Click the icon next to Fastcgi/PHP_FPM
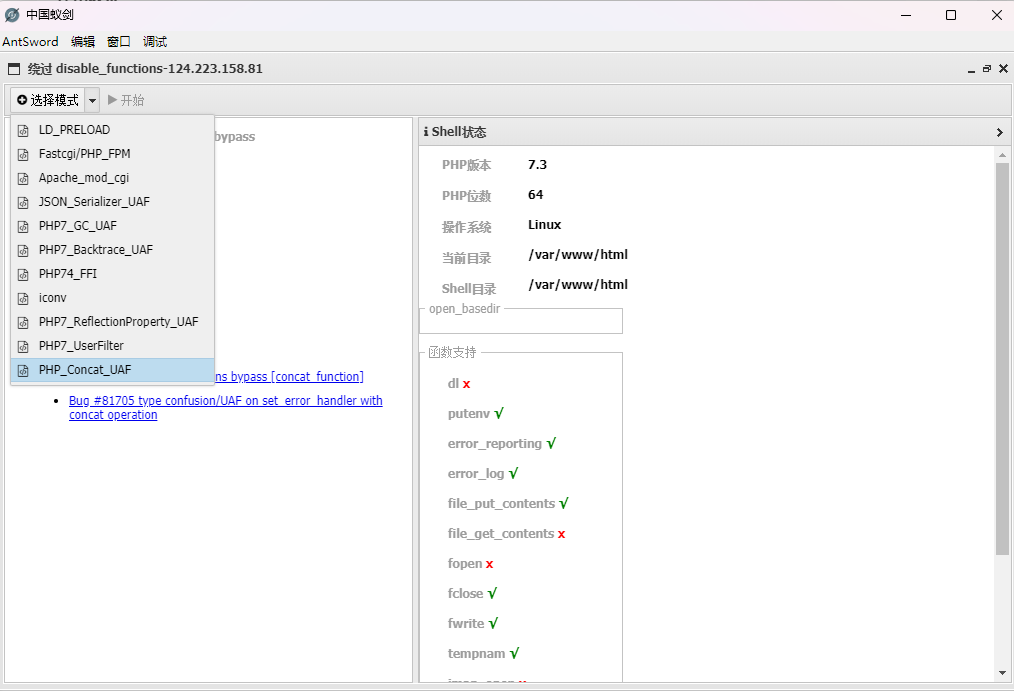This screenshot has width=1014, height=691. pyautogui.click(x=24, y=154)
